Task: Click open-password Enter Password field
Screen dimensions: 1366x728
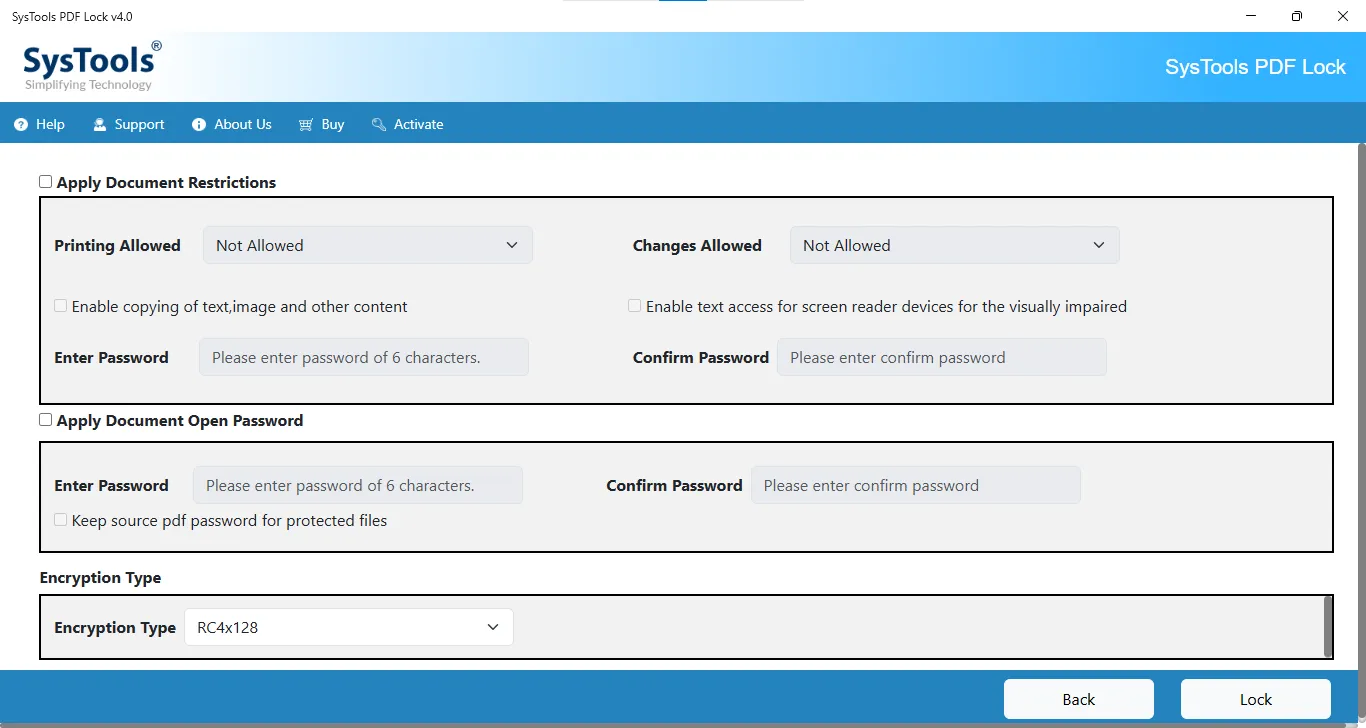Action: (358, 485)
